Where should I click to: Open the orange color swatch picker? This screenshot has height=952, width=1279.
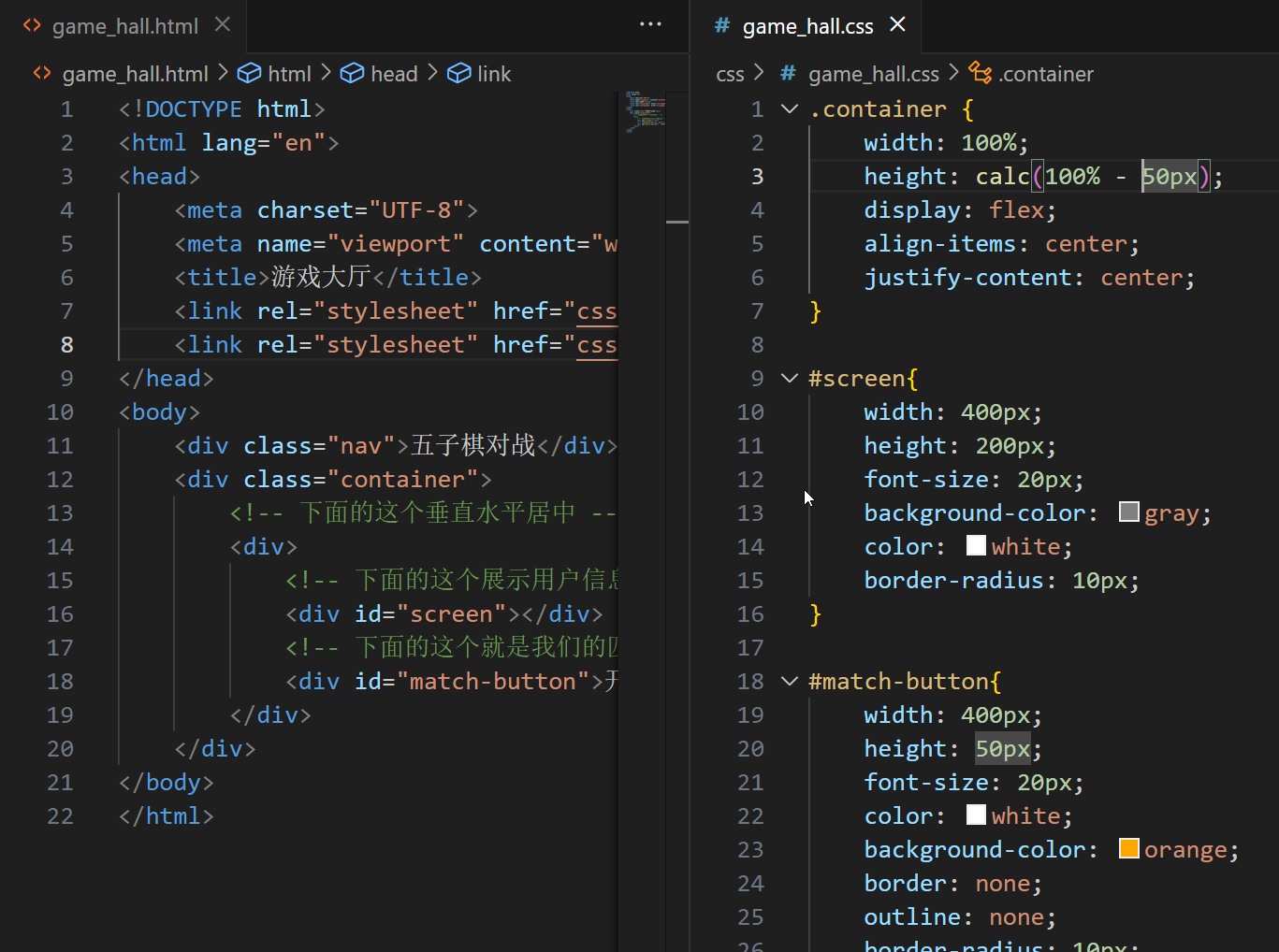click(1129, 848)
